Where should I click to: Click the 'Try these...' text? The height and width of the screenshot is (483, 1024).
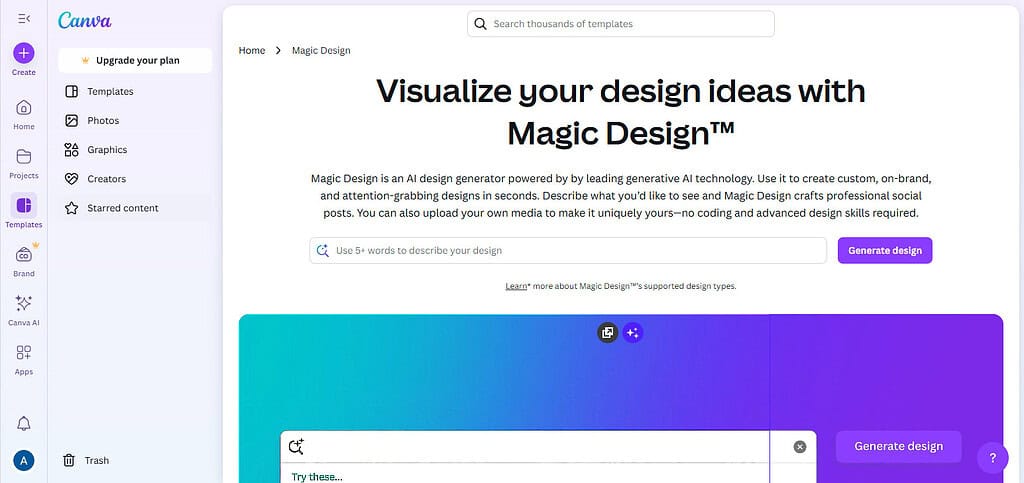[317, 477]
